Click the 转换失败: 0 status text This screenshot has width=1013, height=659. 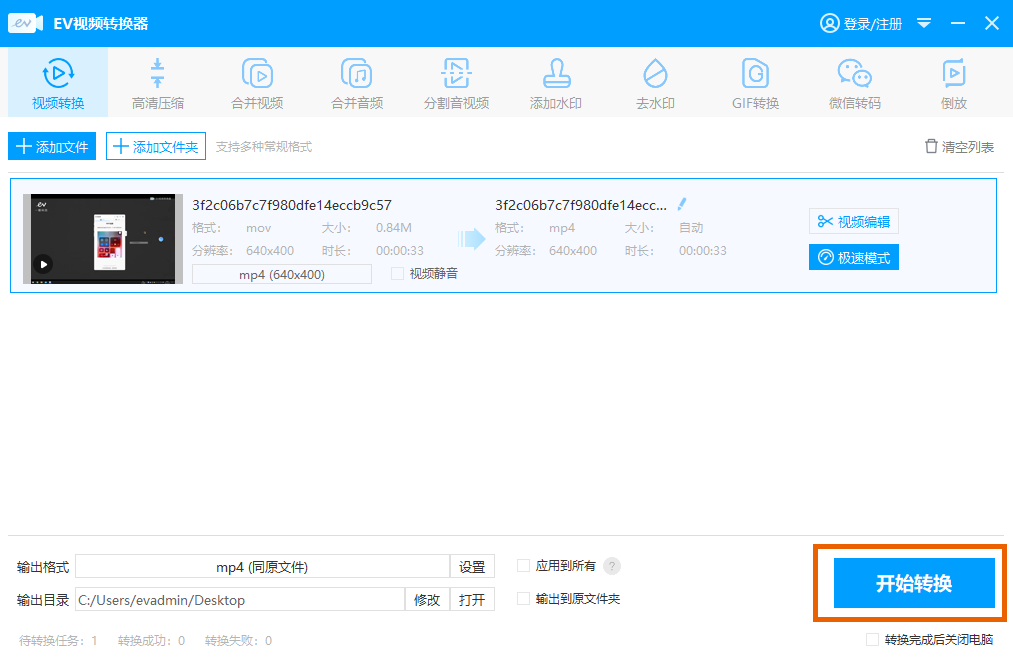coord(238,640)
